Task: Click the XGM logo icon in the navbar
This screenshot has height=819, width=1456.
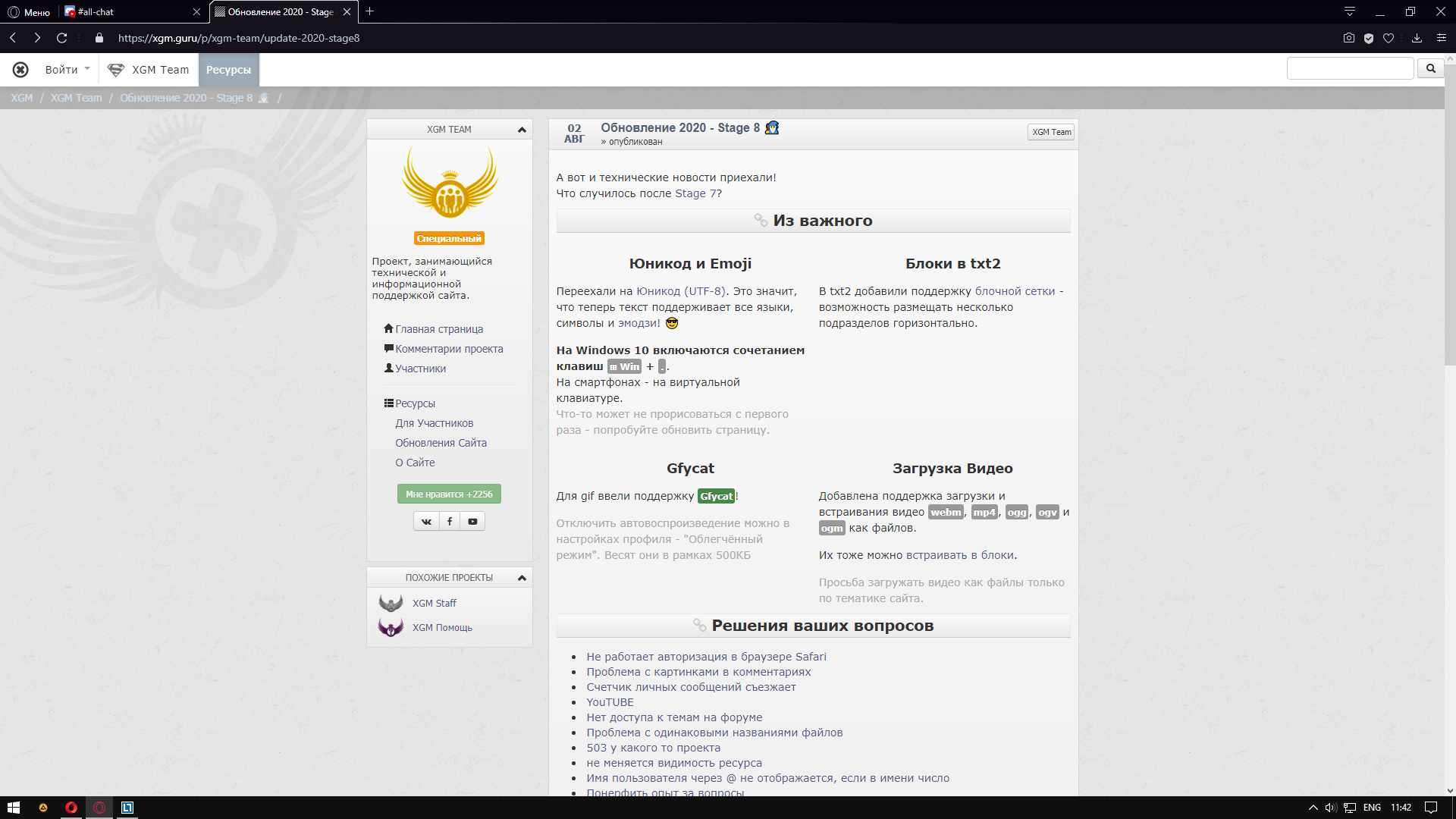Action: click(x=20, y=70)
